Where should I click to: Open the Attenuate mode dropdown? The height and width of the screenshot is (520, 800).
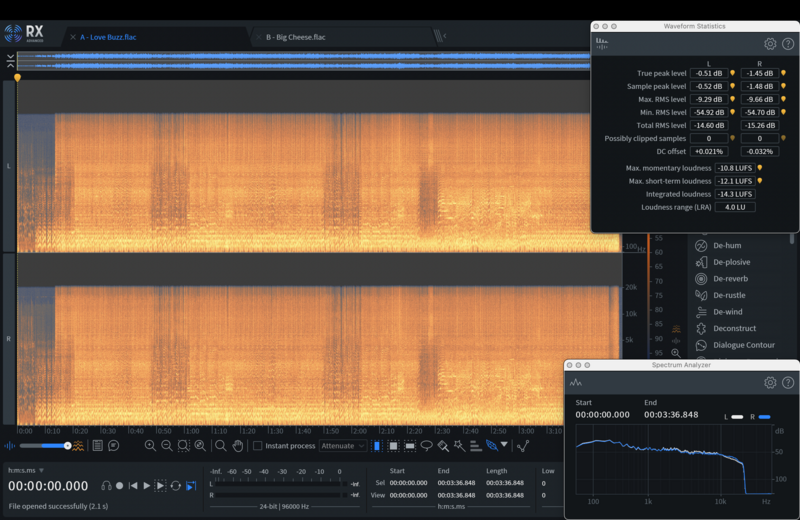point(343,445)
